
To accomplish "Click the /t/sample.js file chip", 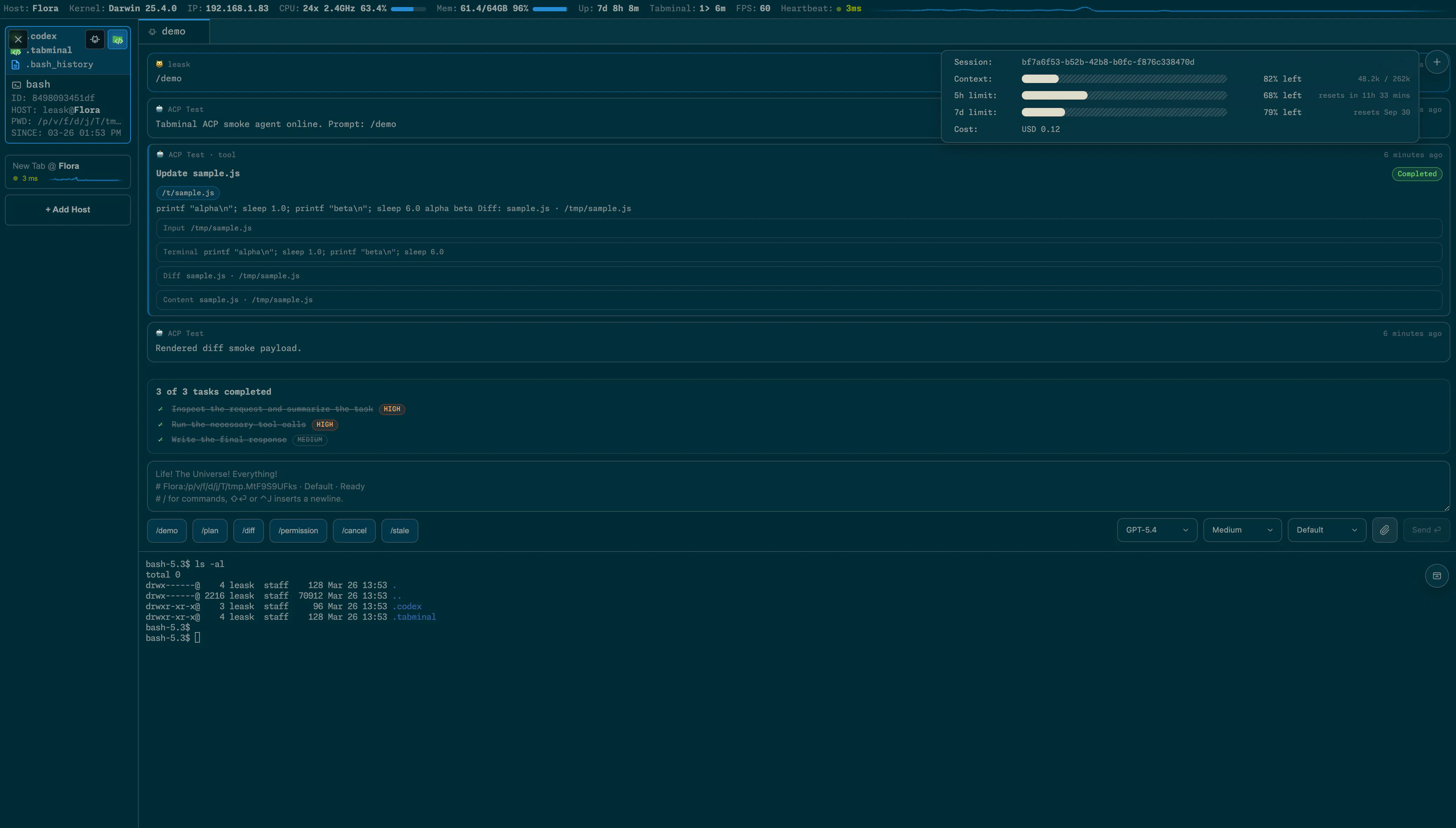I will click(188, 193).
